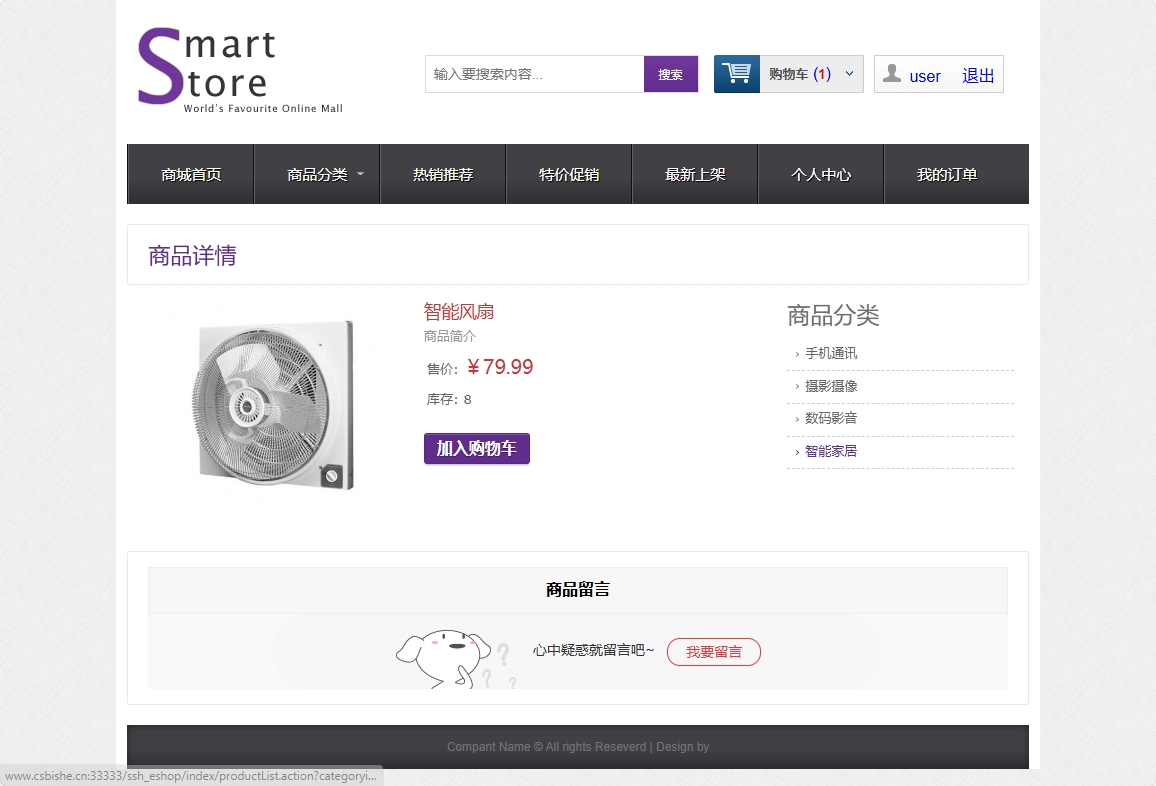This screenshot has height=786, width=1156.
Task: Open the user profile link
Action: click(925, 76)
